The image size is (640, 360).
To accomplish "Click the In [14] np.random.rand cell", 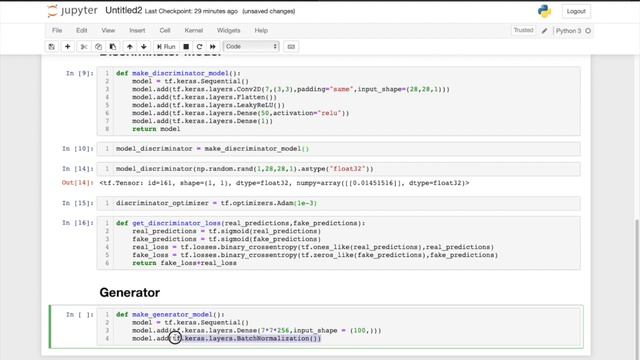I will coord(338,169).
